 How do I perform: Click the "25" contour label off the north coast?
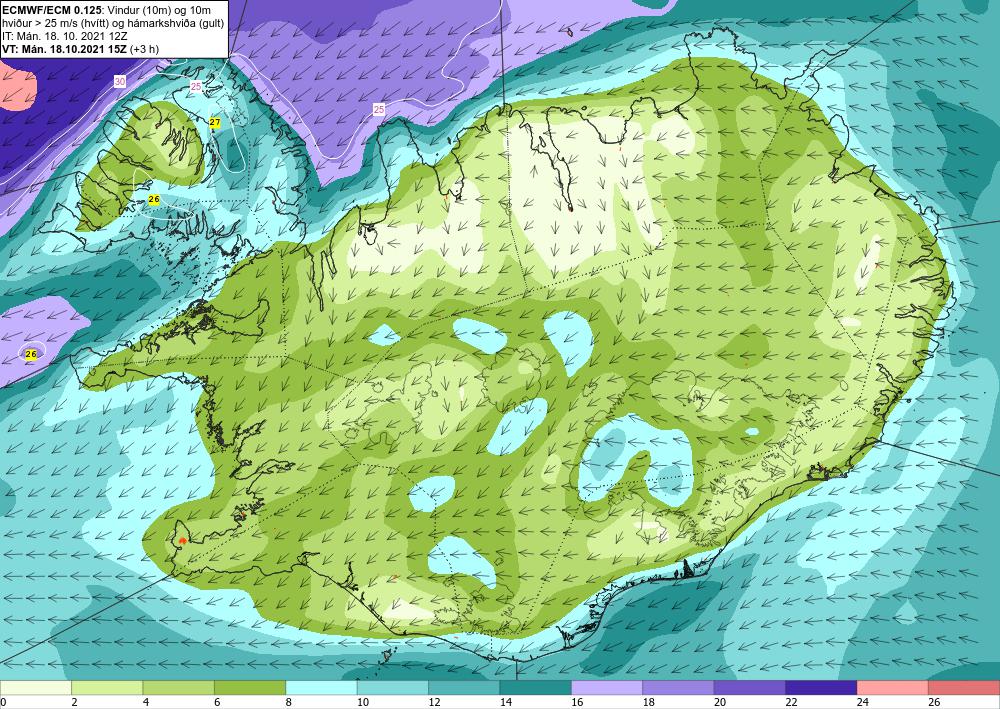379,110
